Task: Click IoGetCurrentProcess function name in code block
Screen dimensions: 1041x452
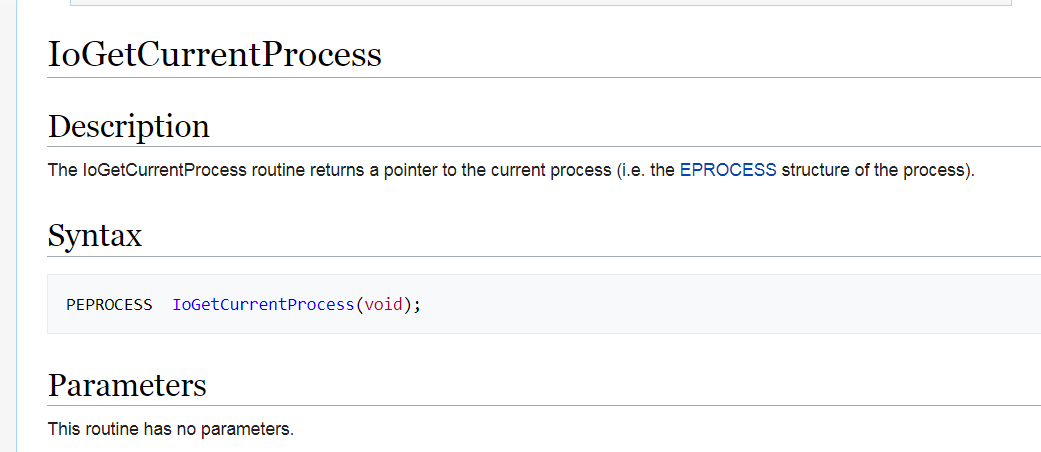Action: 263,304
